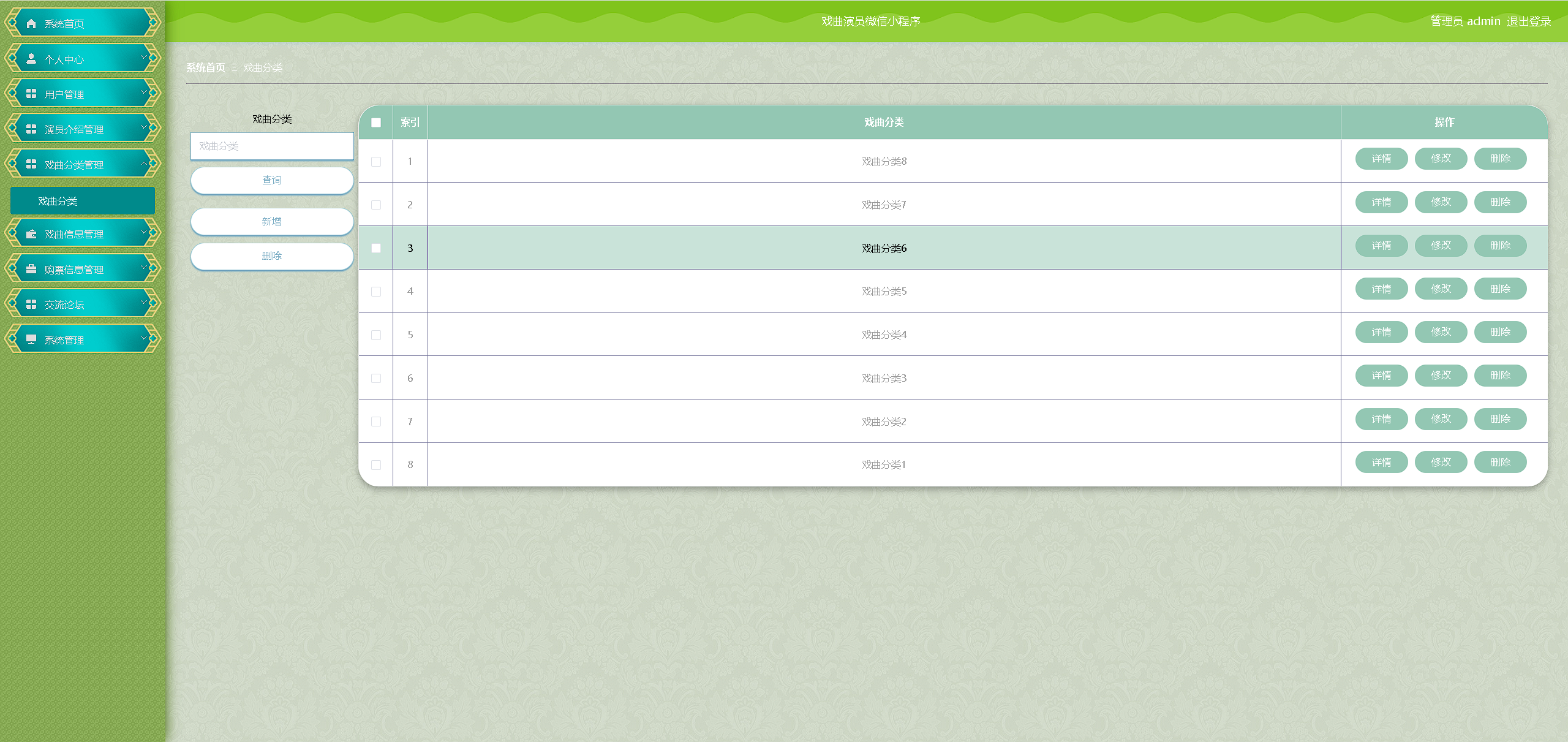The image size is (1568, 742).
Task: Click the wallet icon beside 戏曲信息管理
Action: coord(31,234)
